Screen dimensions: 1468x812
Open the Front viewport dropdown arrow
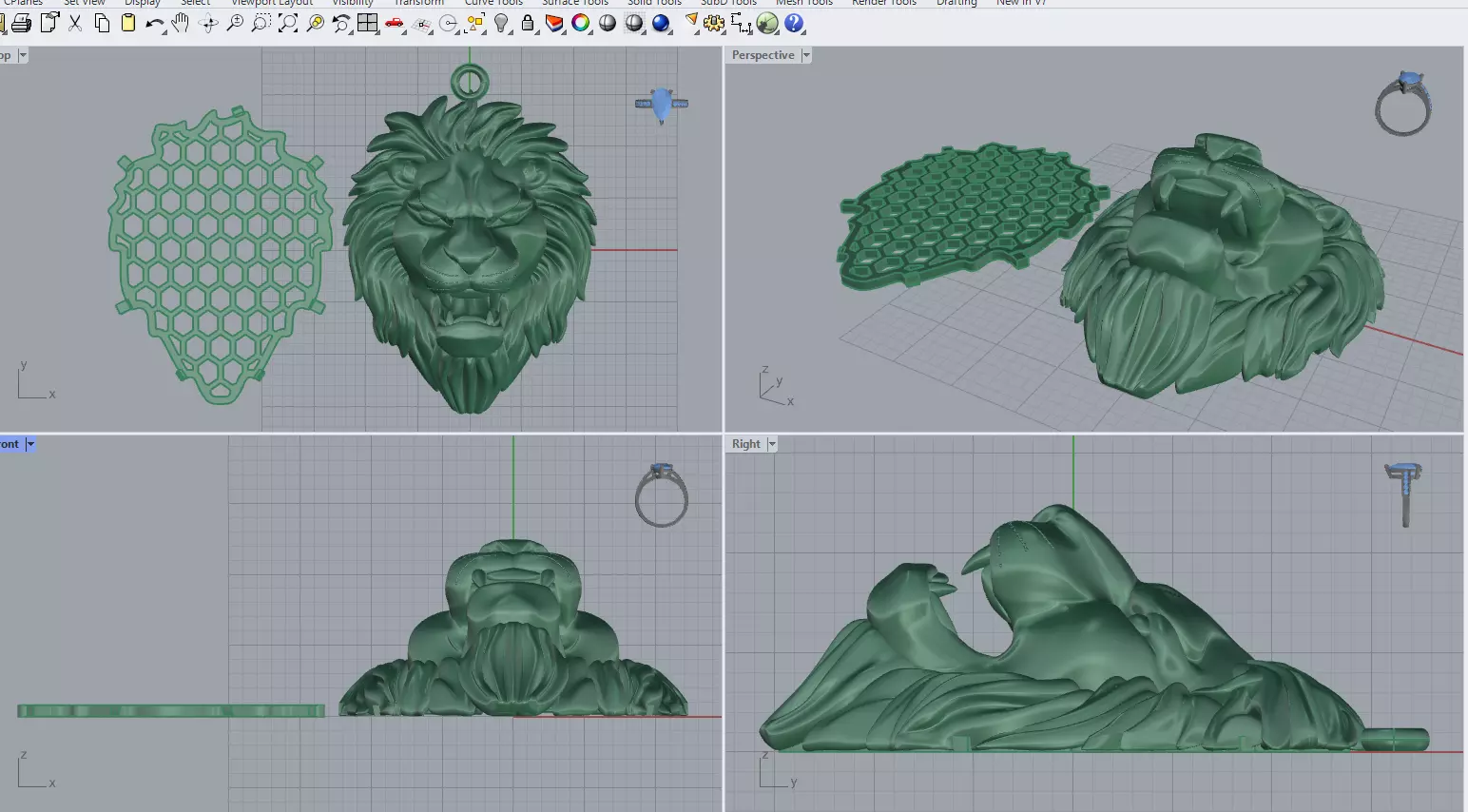[x=30, y=444]
